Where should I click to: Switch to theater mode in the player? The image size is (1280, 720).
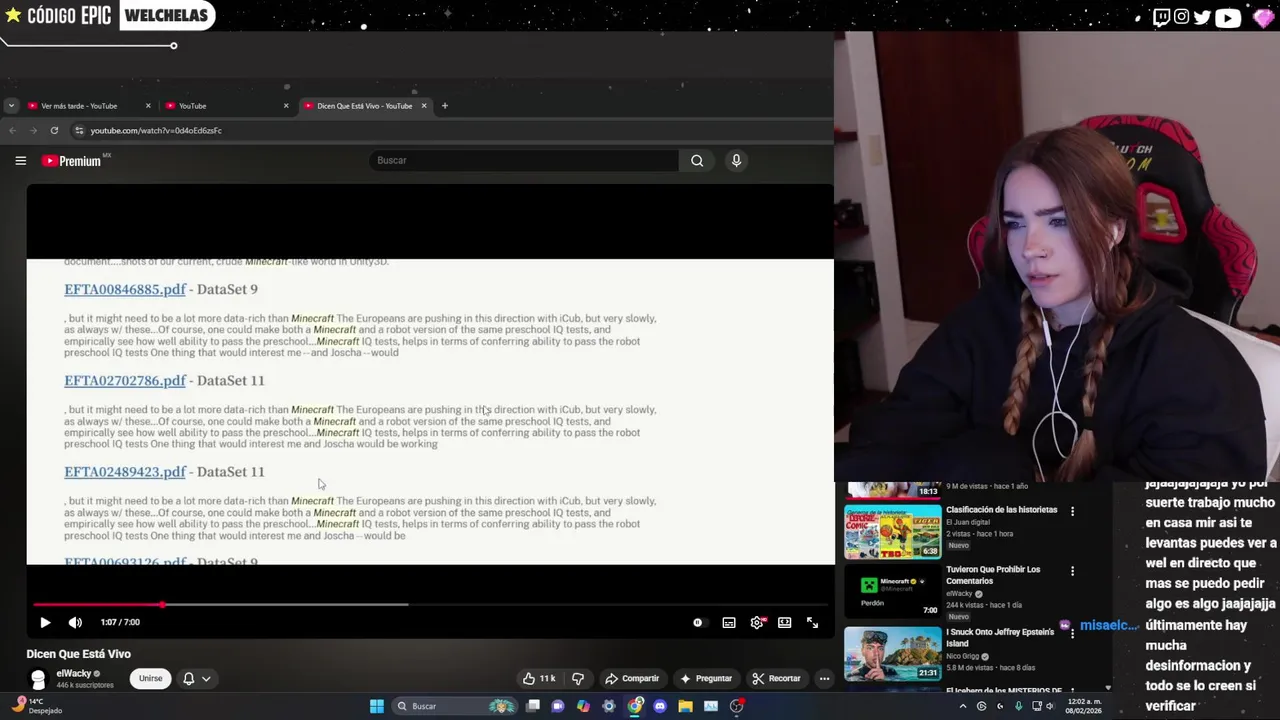(x=785, y=622)
